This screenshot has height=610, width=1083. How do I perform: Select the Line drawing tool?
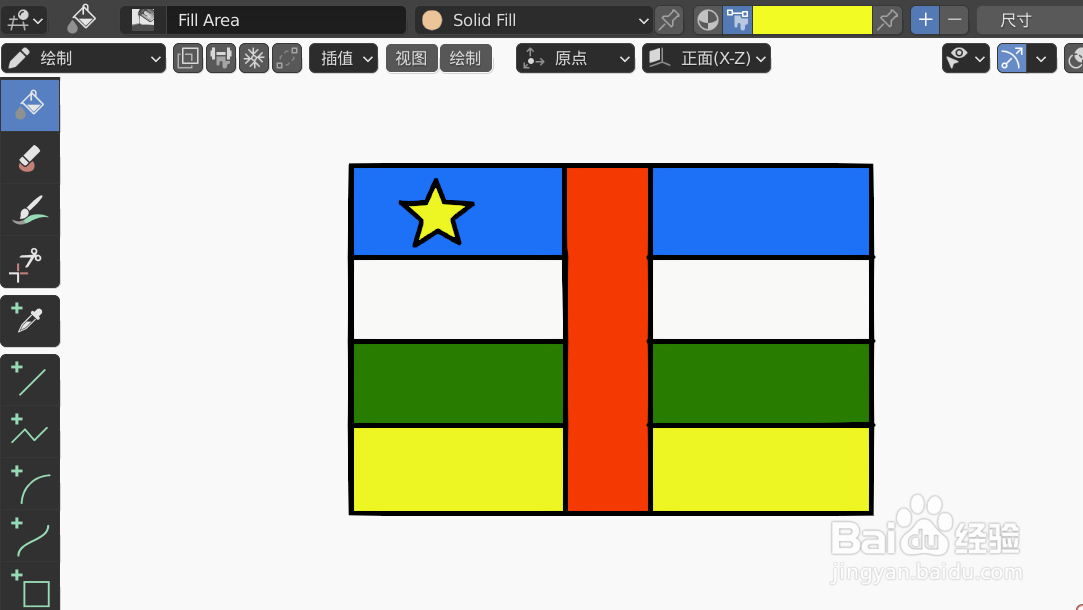pos(30,380)
